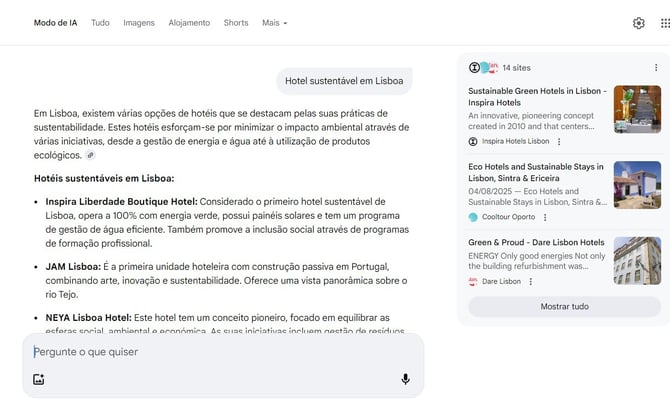Viewport: 670px width, 411px height.
Task: Expand the 'Mais' dropdown menu
Action: click(x=274, y=23)
